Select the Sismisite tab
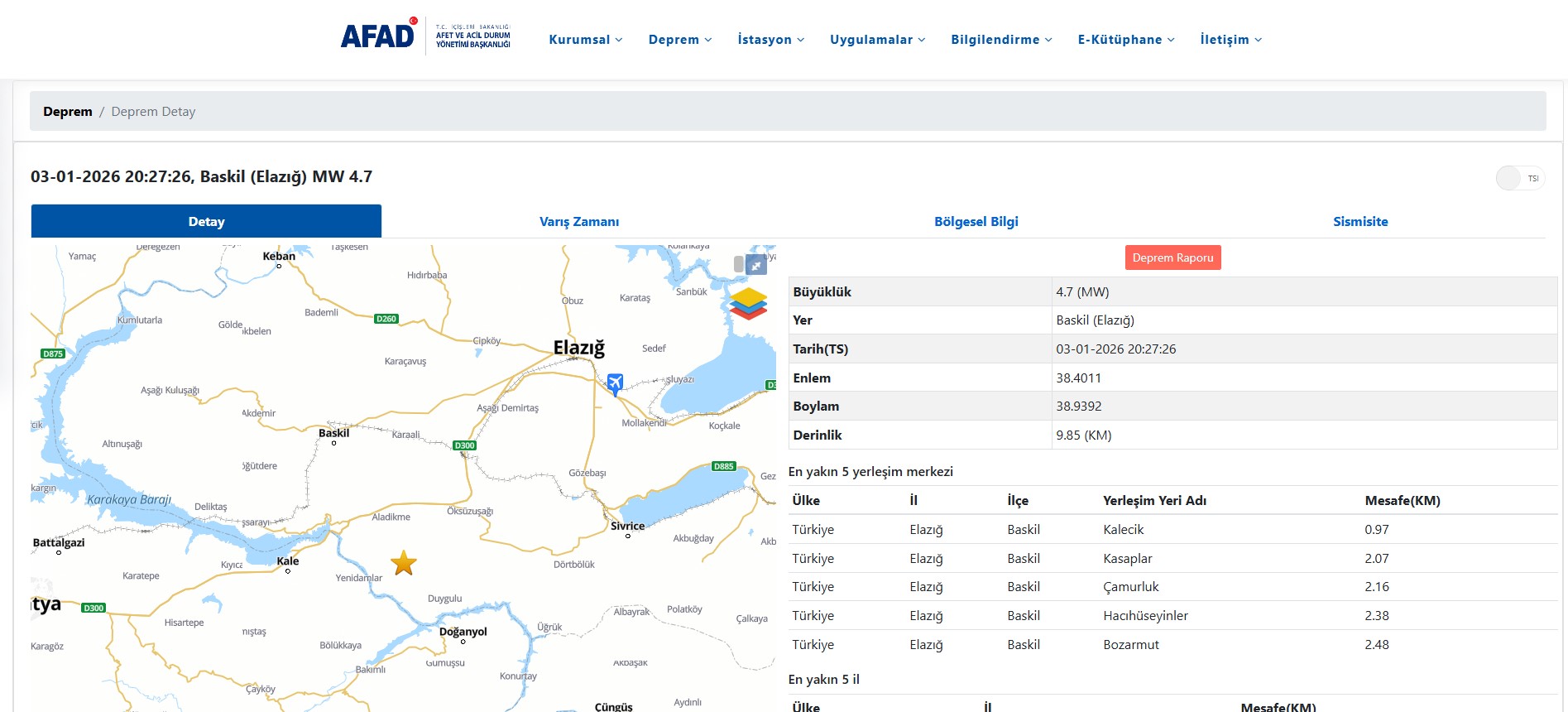This screenshot has width=1568, height=712. pyautogui.click(x=1359, y=222)
